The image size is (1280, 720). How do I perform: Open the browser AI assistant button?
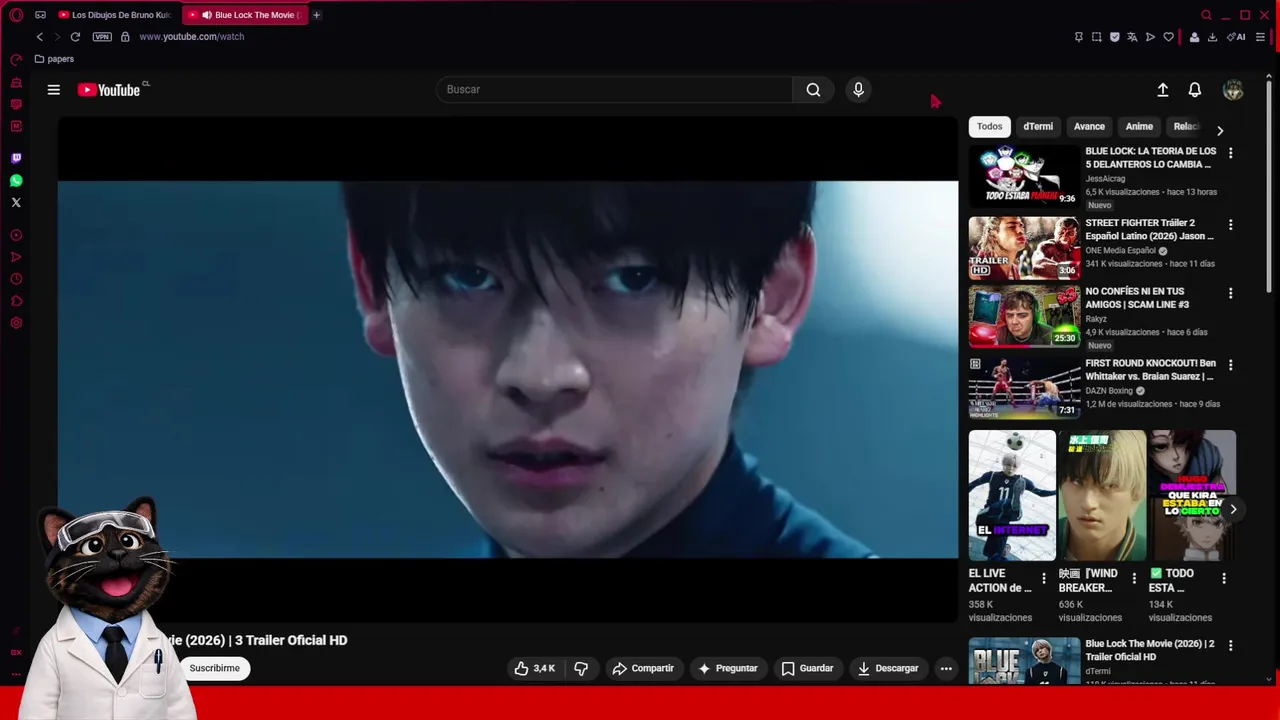pyautogui.click(x=1236, y=37)
